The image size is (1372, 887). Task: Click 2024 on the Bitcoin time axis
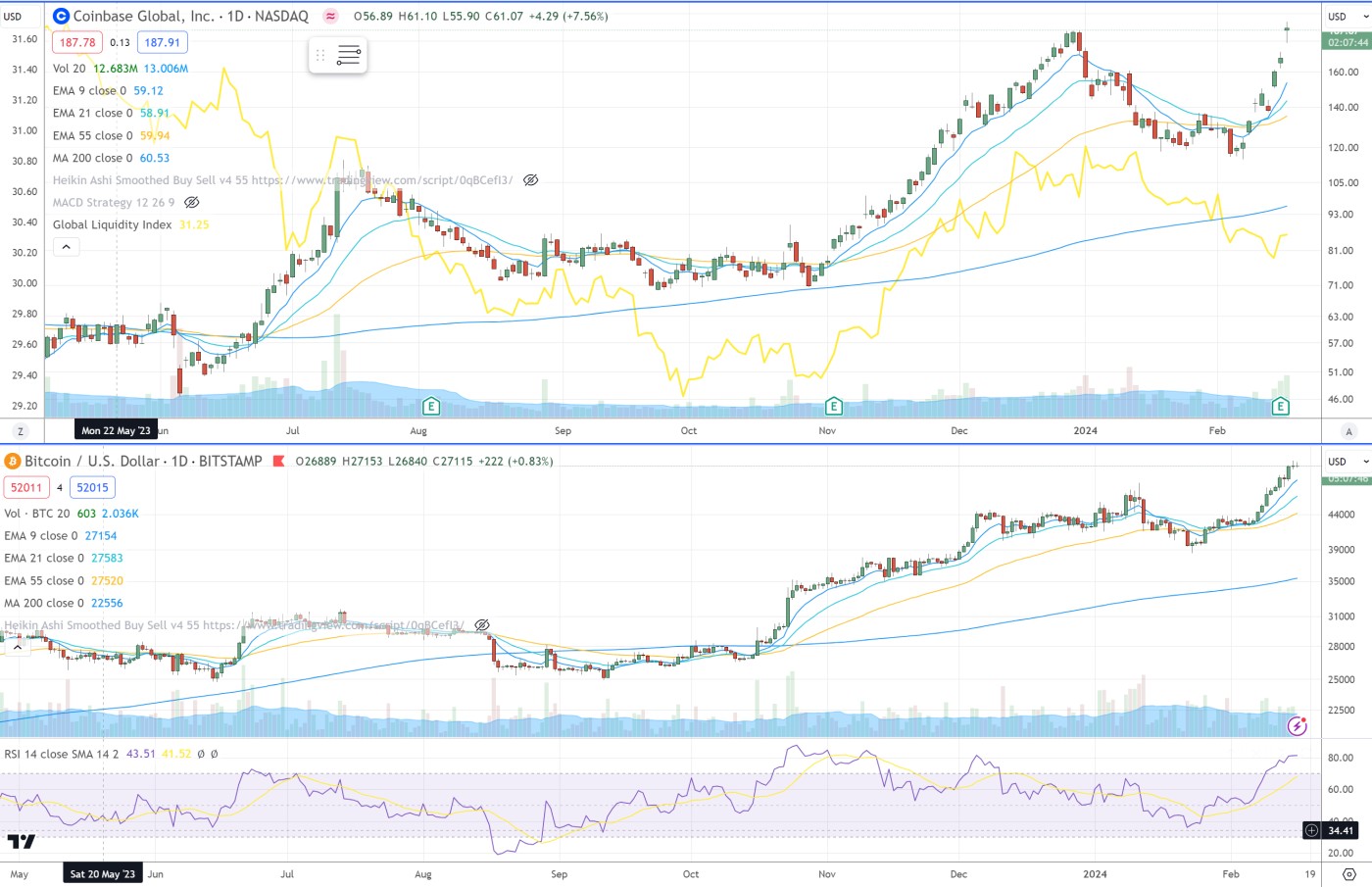pyautogui.click(x=1096, y=874)
